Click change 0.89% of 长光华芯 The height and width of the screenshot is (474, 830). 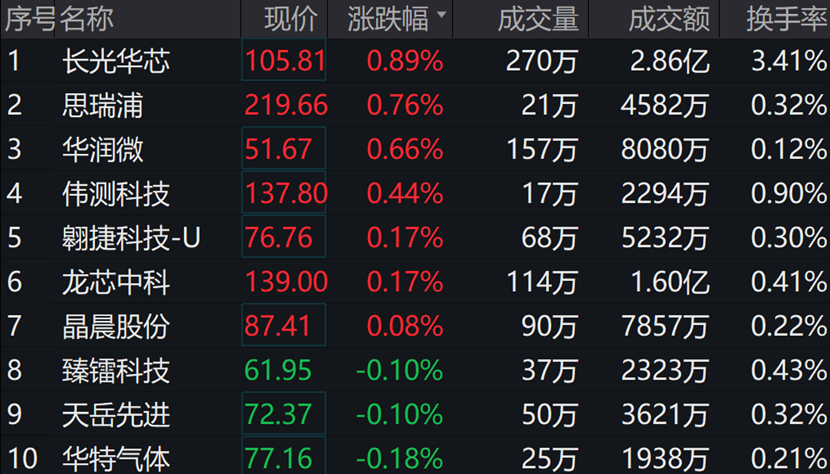405,61
